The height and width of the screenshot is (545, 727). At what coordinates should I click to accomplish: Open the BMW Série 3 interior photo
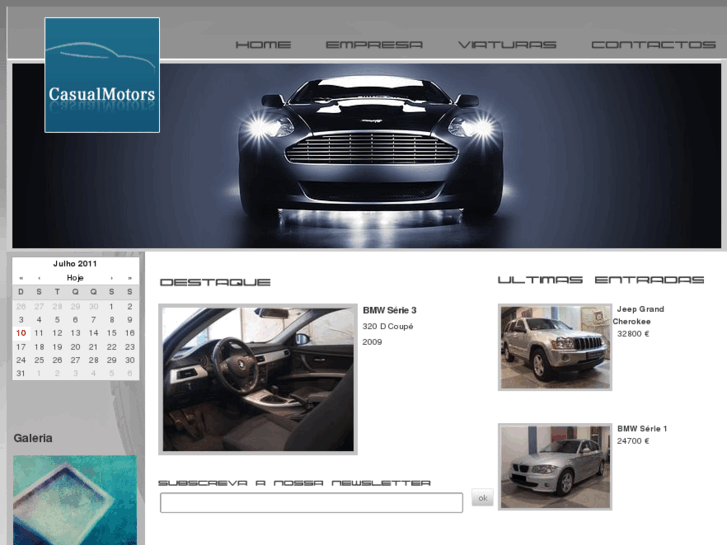point(258,379)
